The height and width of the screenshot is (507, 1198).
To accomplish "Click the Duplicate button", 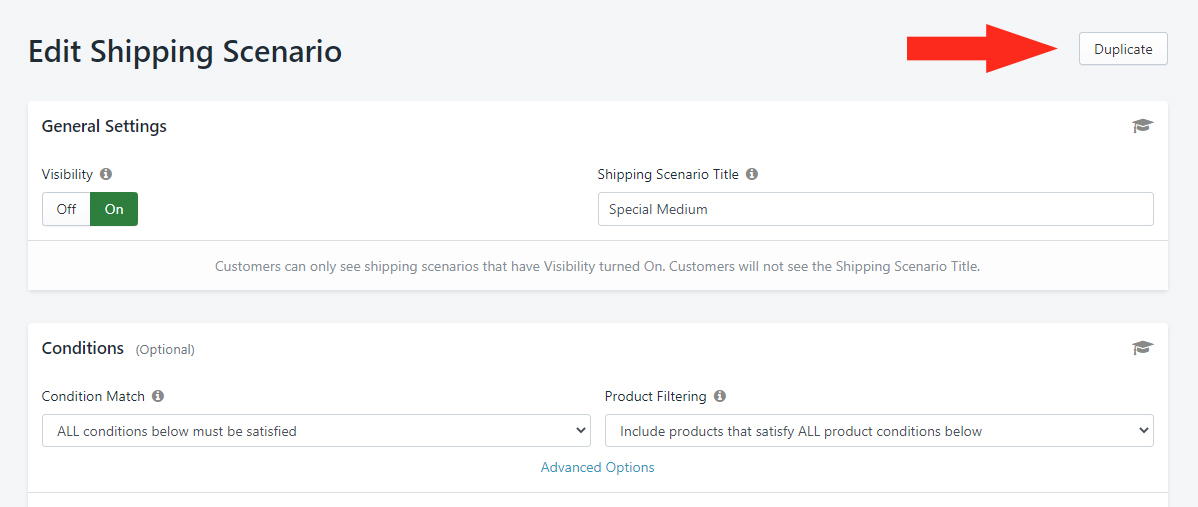I will point(1122,49).
